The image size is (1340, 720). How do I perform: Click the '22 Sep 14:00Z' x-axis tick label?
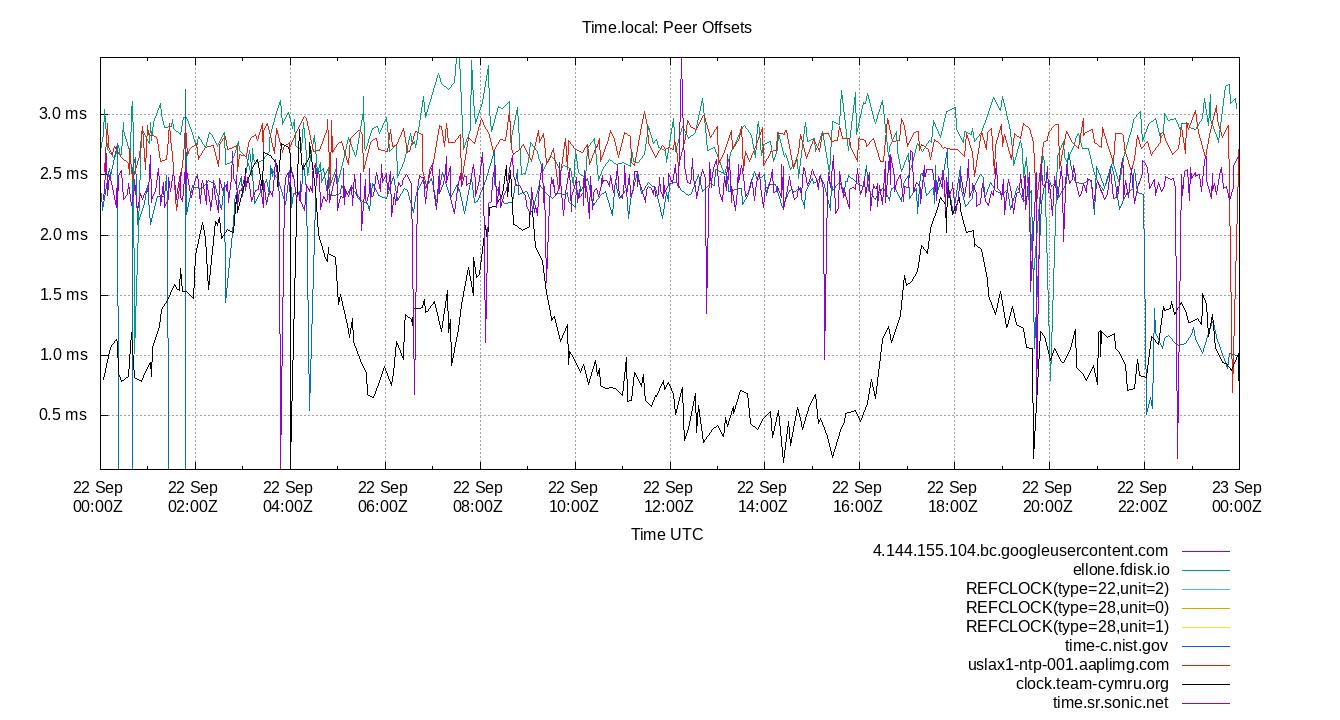[762, 497]
